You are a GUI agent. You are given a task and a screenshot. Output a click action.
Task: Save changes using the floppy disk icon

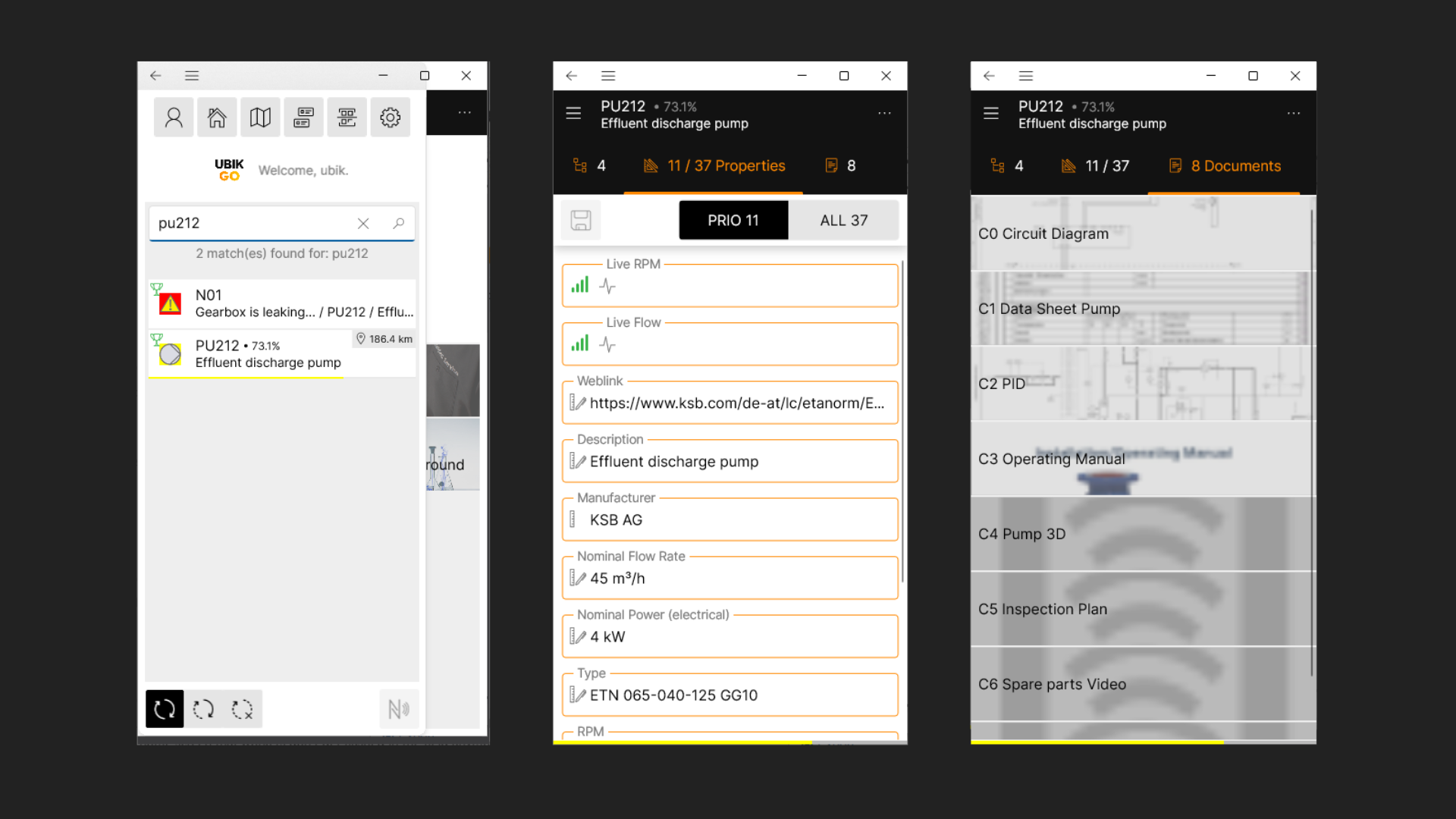click(x=581, y=220)
